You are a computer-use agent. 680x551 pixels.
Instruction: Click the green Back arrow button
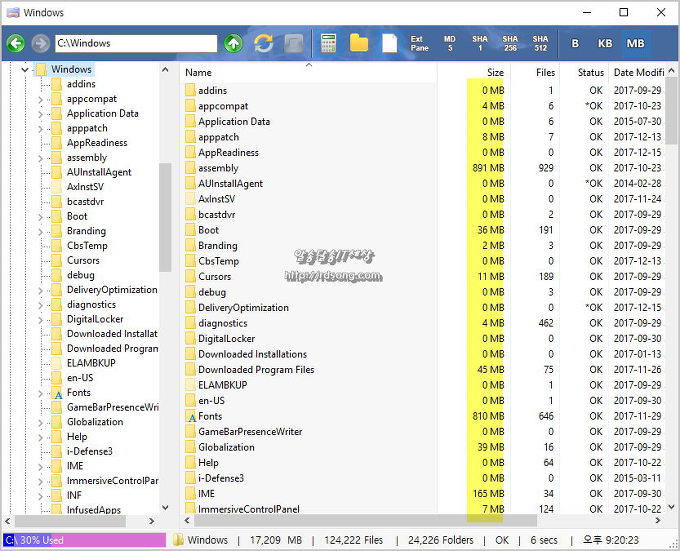coord(16,43)
